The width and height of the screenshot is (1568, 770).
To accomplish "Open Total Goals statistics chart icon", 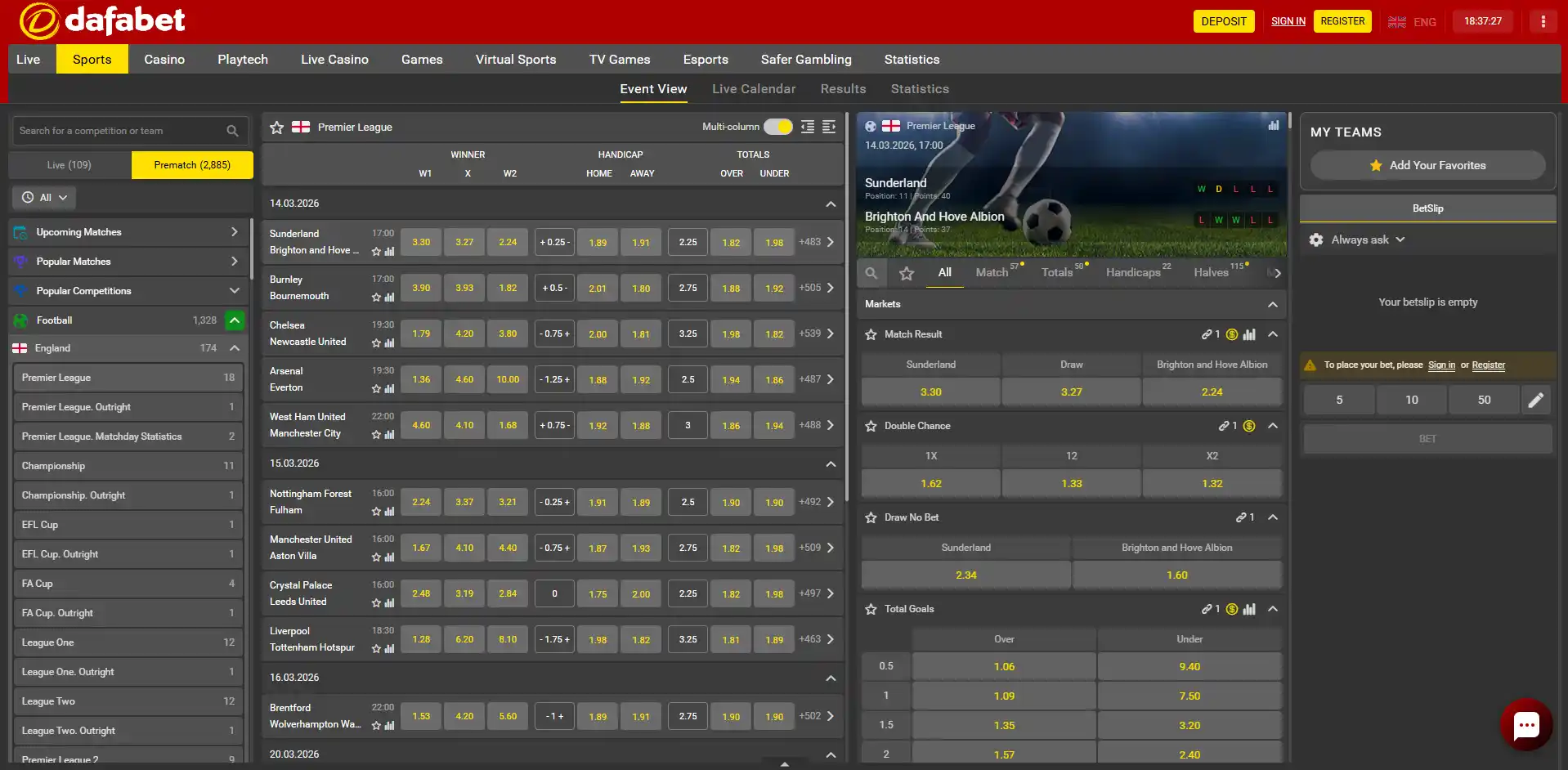I will coord(1249,609).
